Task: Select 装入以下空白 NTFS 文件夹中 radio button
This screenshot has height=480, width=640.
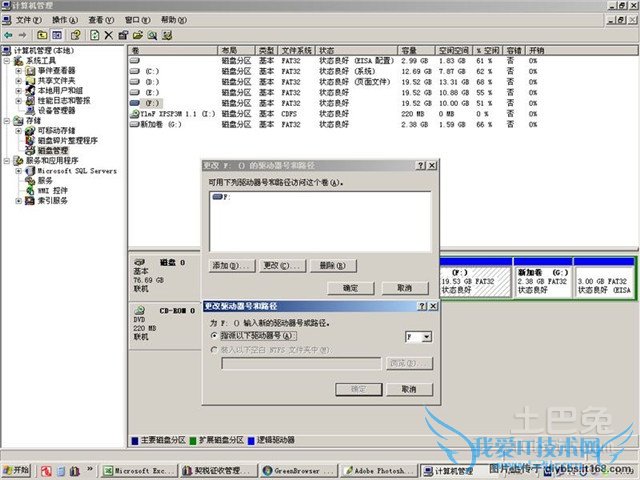Action: tap(214, 350)
